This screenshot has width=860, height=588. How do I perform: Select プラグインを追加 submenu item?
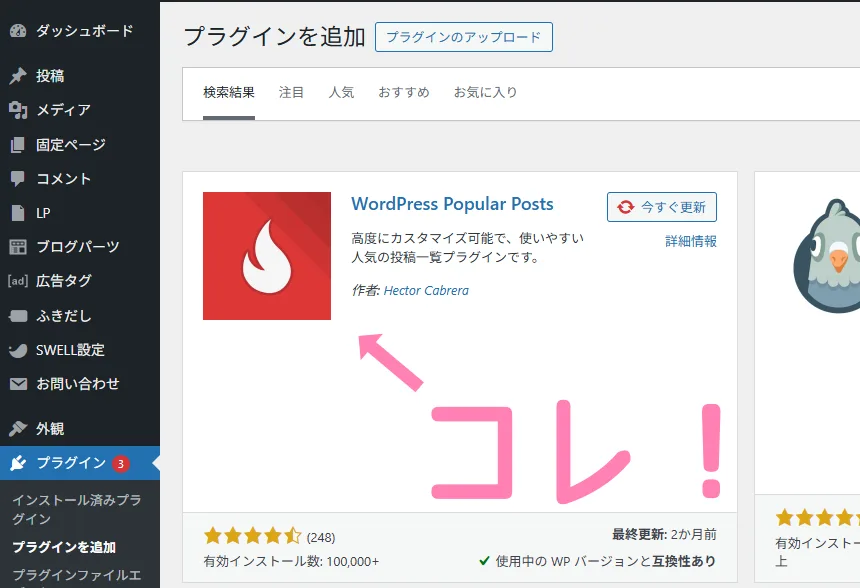point(64,547)
